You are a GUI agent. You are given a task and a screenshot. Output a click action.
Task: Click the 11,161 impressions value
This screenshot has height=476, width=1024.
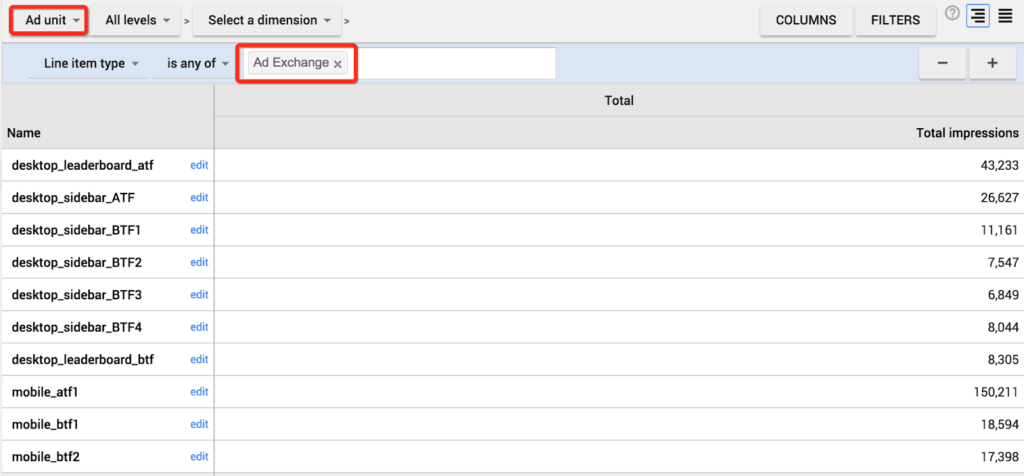click(x=1000, y=230)
